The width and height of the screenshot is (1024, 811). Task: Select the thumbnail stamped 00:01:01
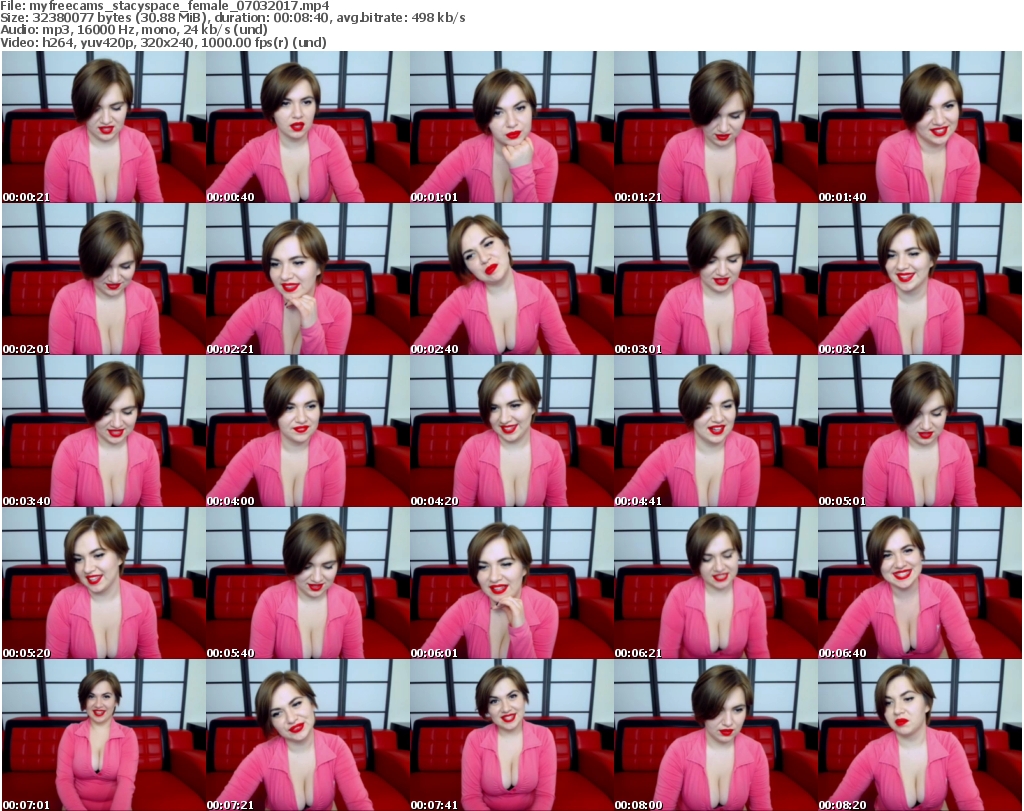pyautogui.click(x=511, y=127)
